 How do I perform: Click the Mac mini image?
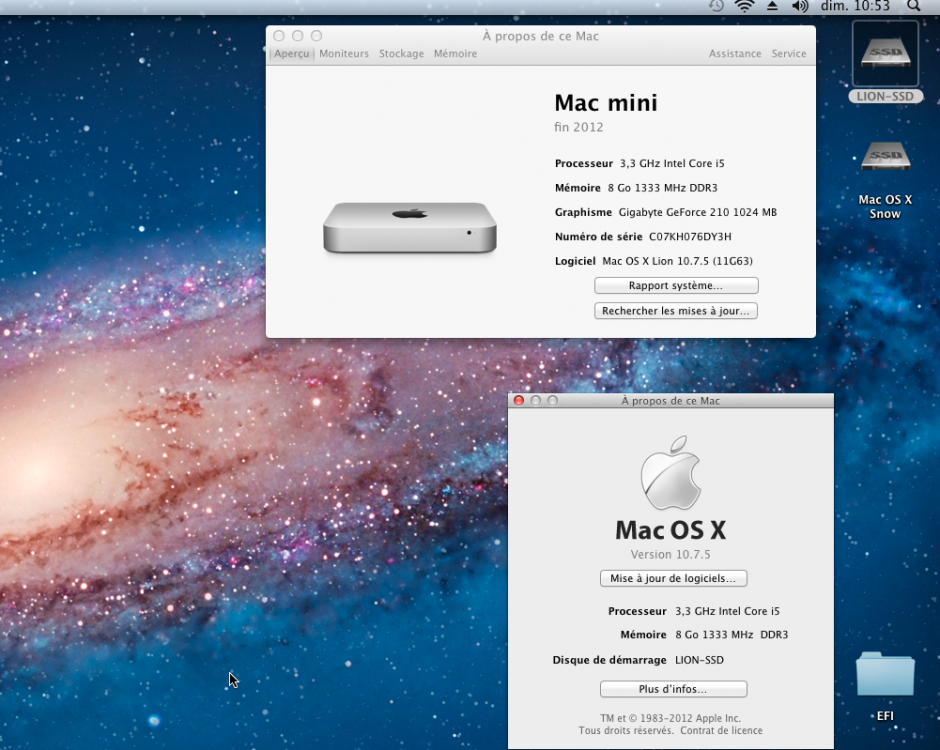(x=410, y=227)
